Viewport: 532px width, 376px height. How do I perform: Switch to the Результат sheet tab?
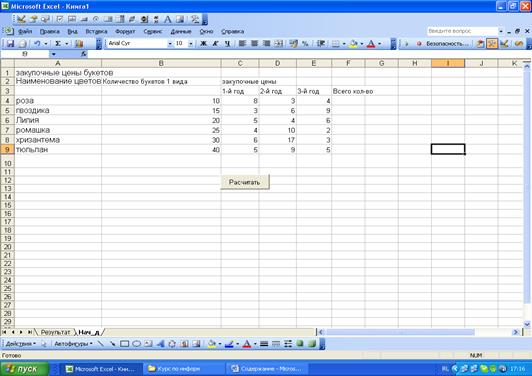click(55, 332)
